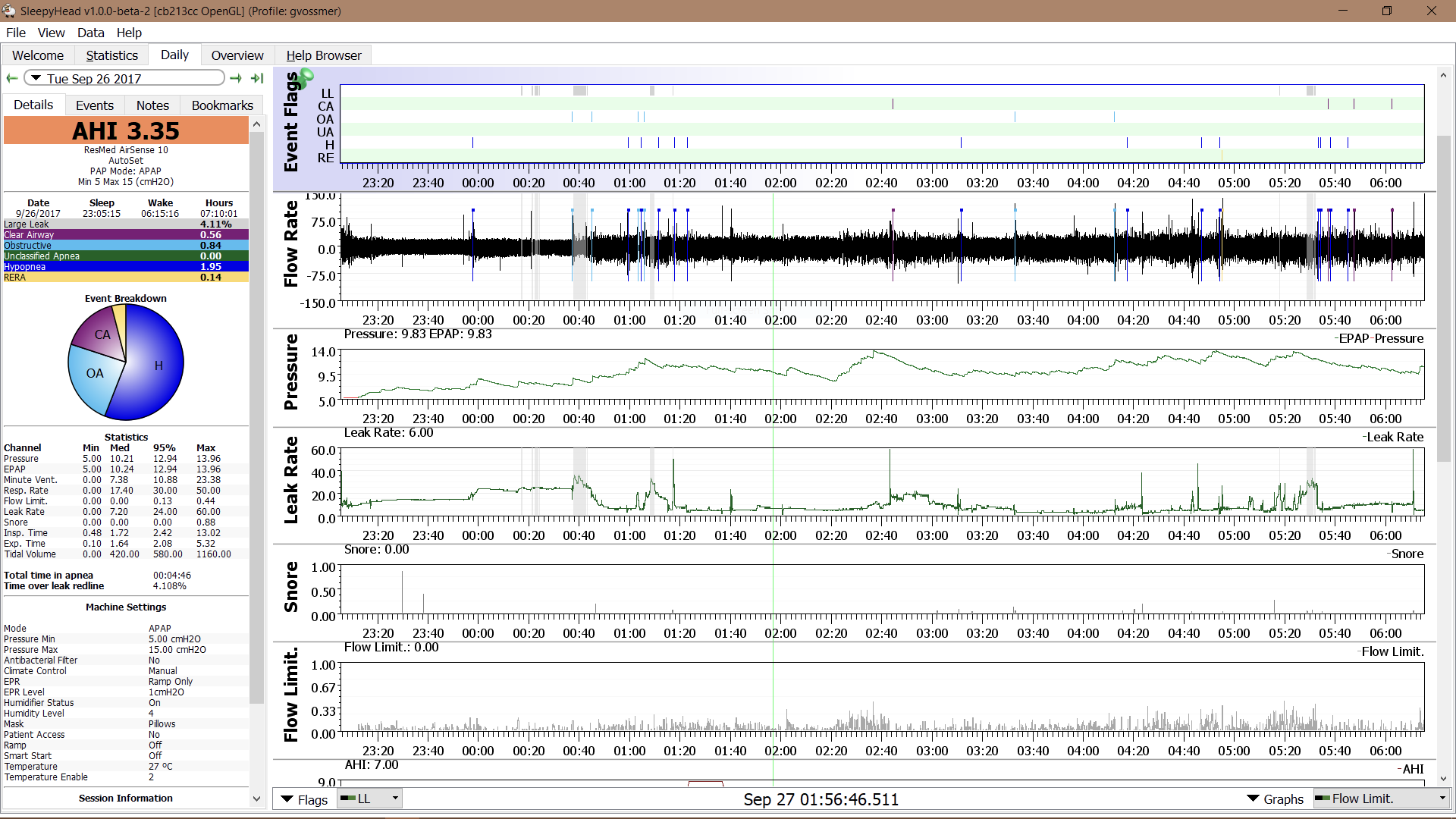The width and height of the screenshot is (1456, 819).
Task: Click the Pressure Min 5.00 cmH2O value
Action: tap(174, 639)
